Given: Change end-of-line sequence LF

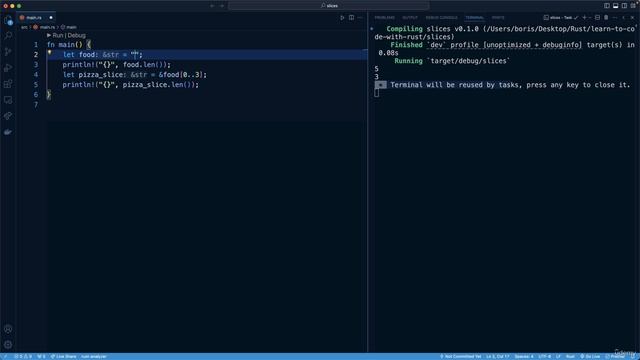Looking at the screenshot, I should tap(558, 356).
